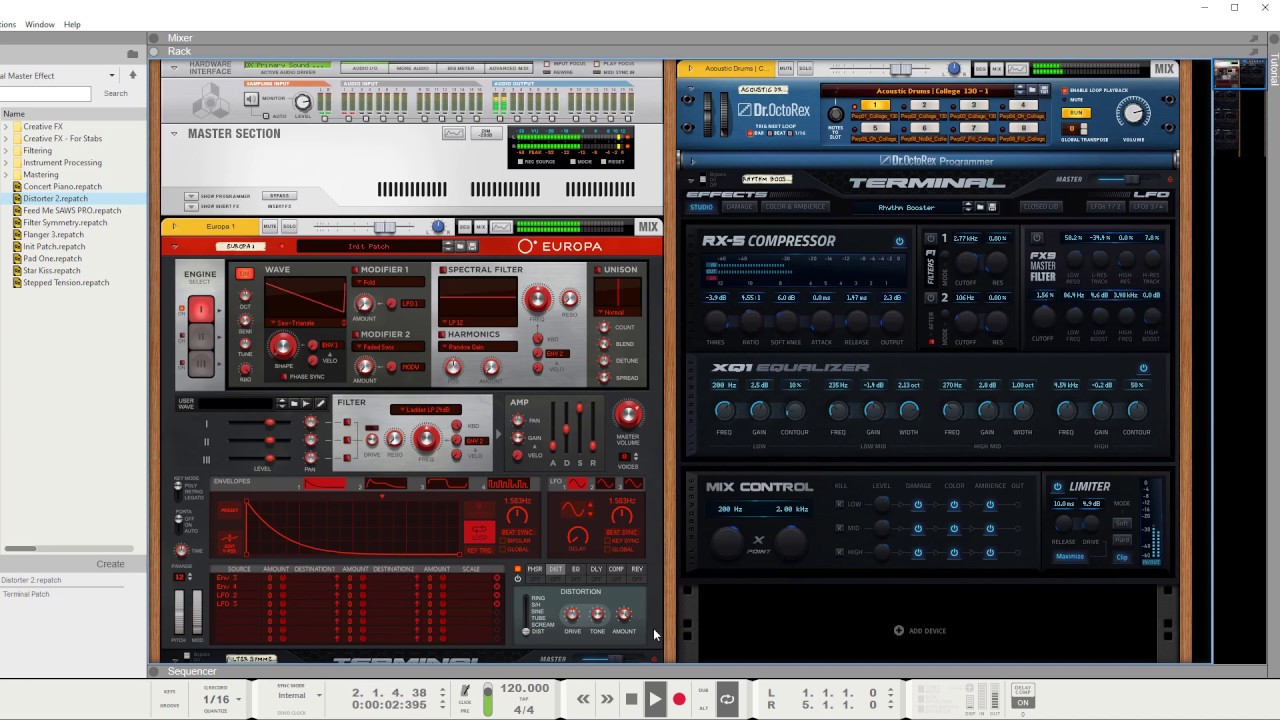
Task: Click the LFOs 1 / 2 button in Terminal
Action: pos(1104,207)
